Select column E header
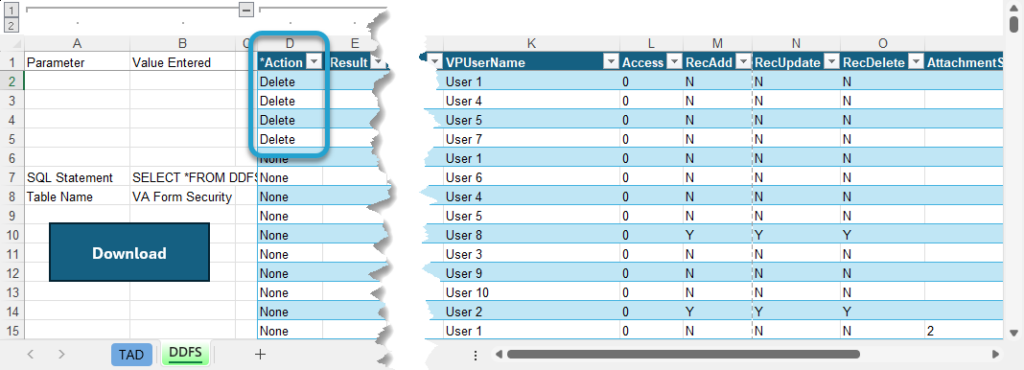Viewport: 1024px width, 370px height. pyautogui.click(x=355, y=44)
